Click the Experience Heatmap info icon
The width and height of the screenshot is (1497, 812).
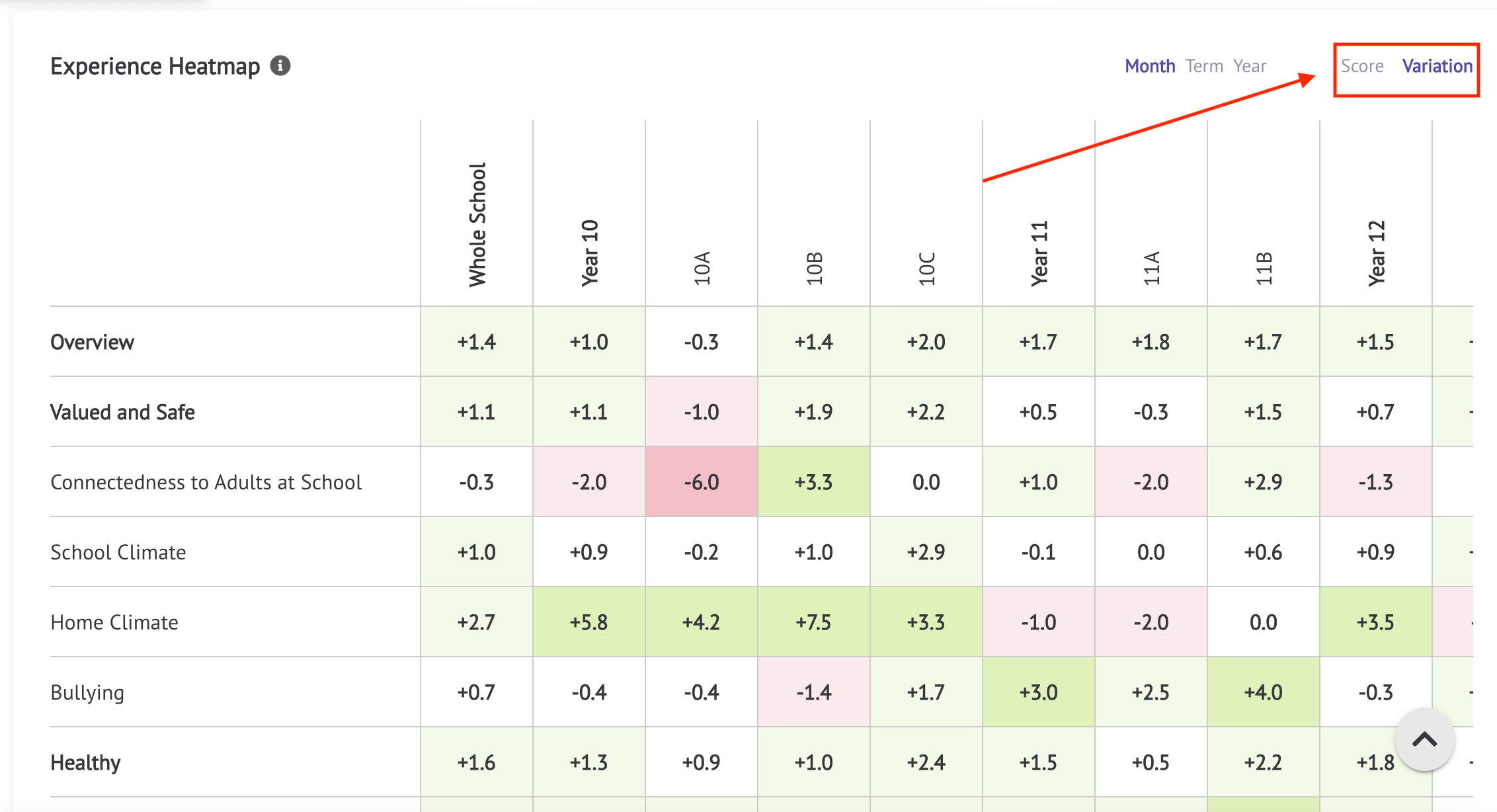pos(280,66)
